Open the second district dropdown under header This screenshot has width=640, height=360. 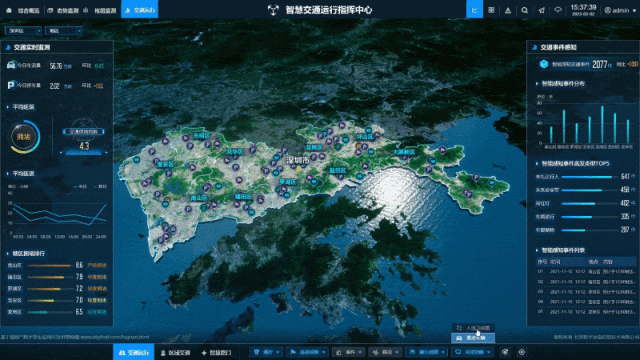(x=63, y=31)
